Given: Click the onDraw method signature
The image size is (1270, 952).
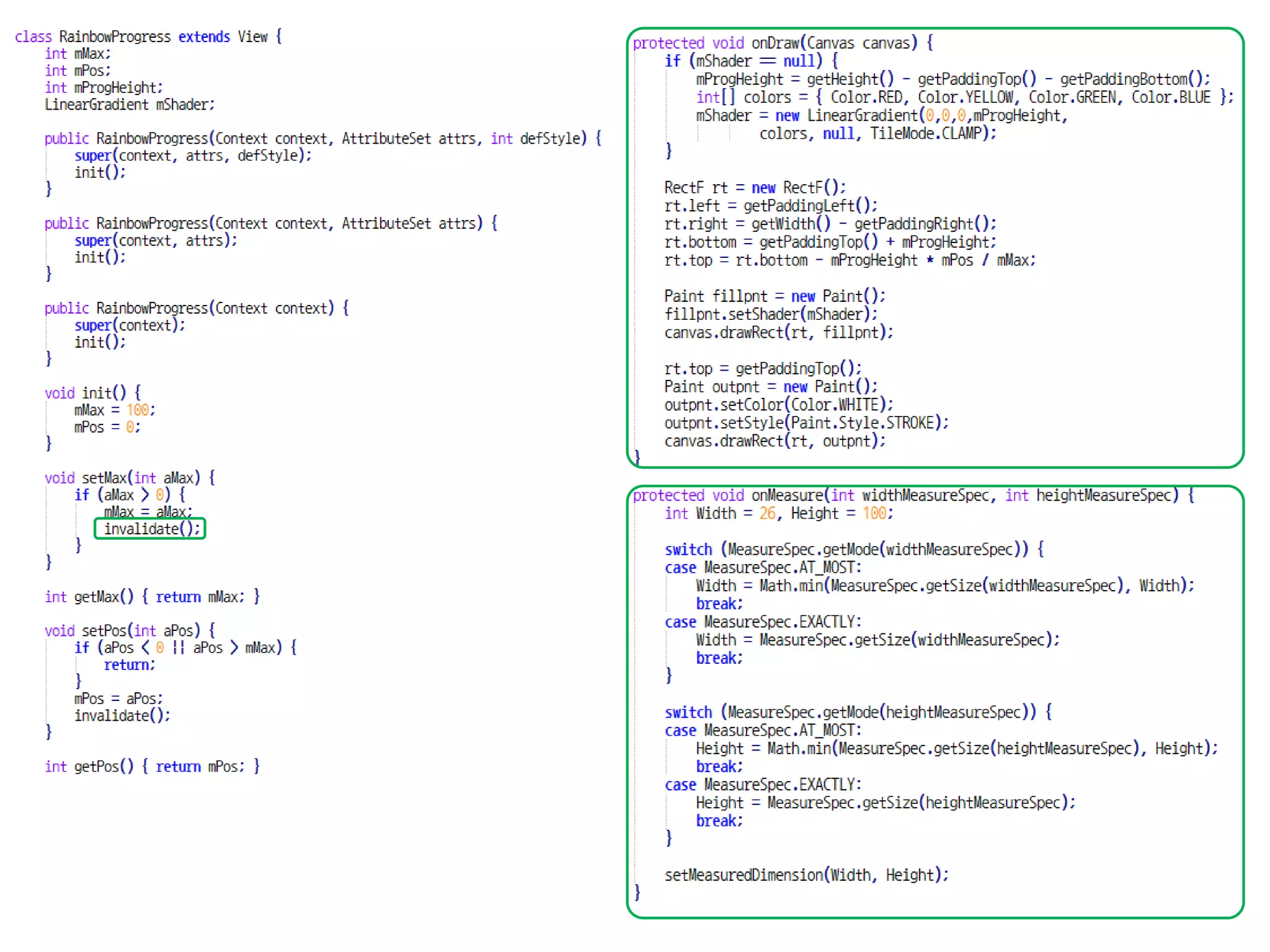Looking at the screenshot, I should (782, 43).
